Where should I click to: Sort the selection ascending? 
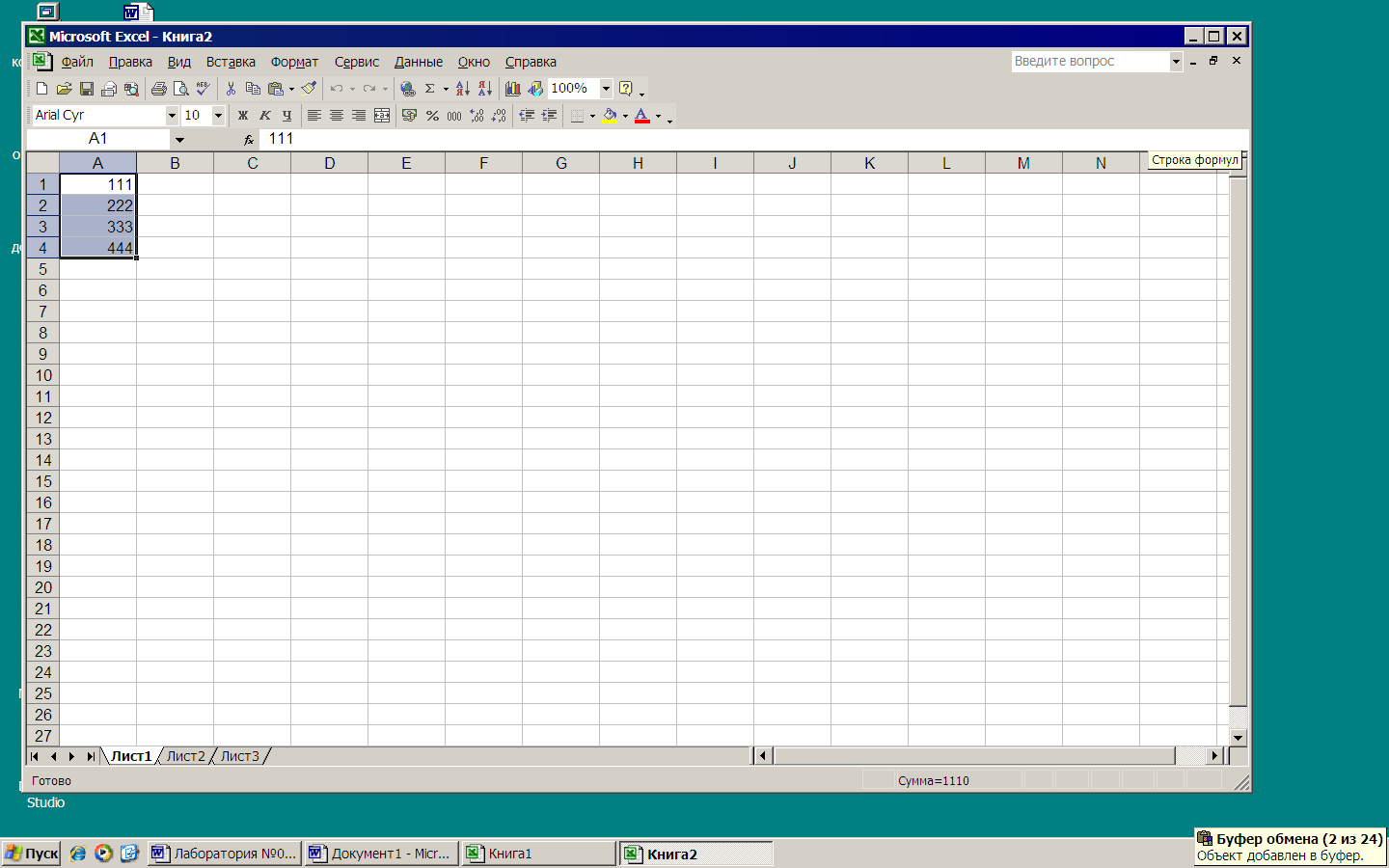point(463,89)
